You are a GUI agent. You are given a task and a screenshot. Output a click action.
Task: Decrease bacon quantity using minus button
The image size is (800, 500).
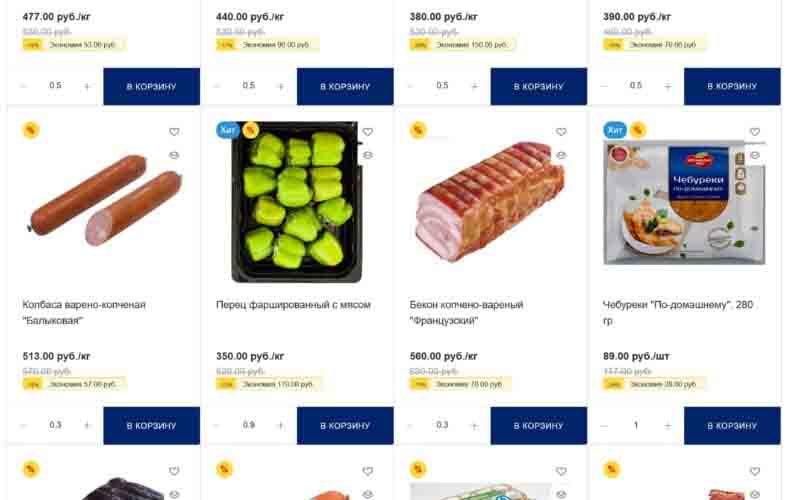pyautogui.click(x=410, y=425)
